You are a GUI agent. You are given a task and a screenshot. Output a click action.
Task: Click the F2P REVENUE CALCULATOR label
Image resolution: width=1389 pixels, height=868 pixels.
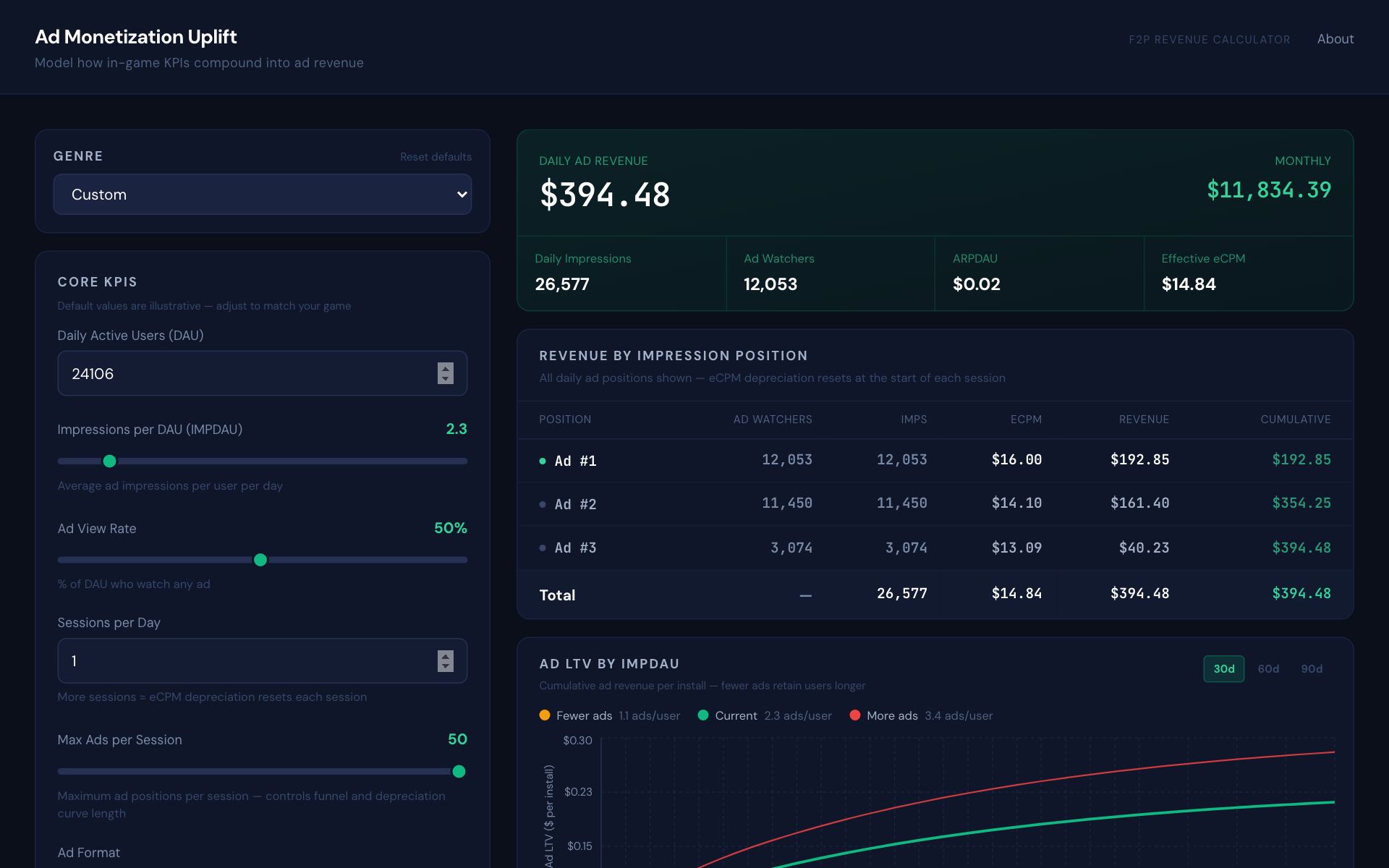tap(1210, 40)
